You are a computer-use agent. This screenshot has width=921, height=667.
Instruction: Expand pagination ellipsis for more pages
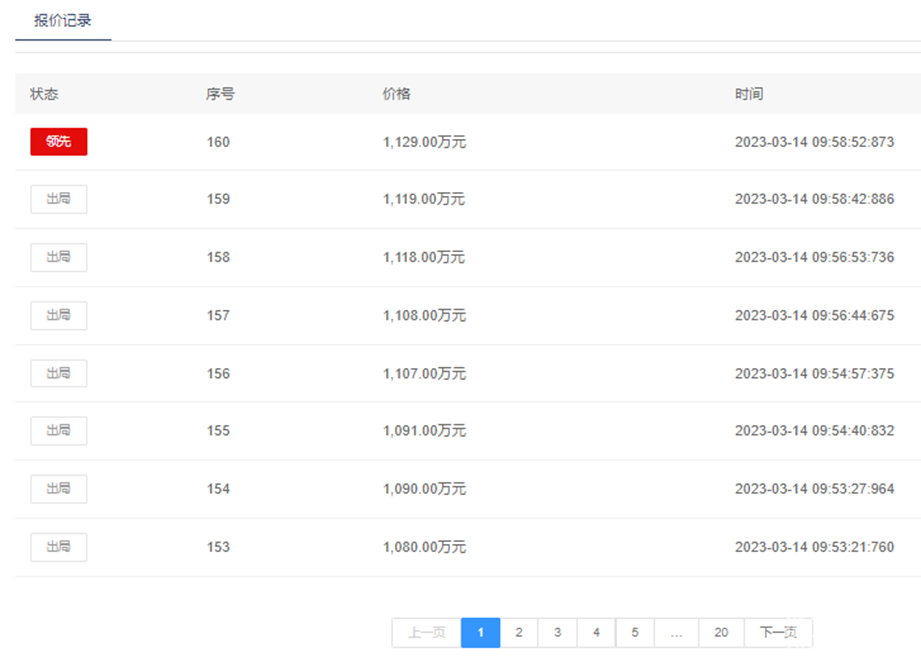[x=677, y=632]
